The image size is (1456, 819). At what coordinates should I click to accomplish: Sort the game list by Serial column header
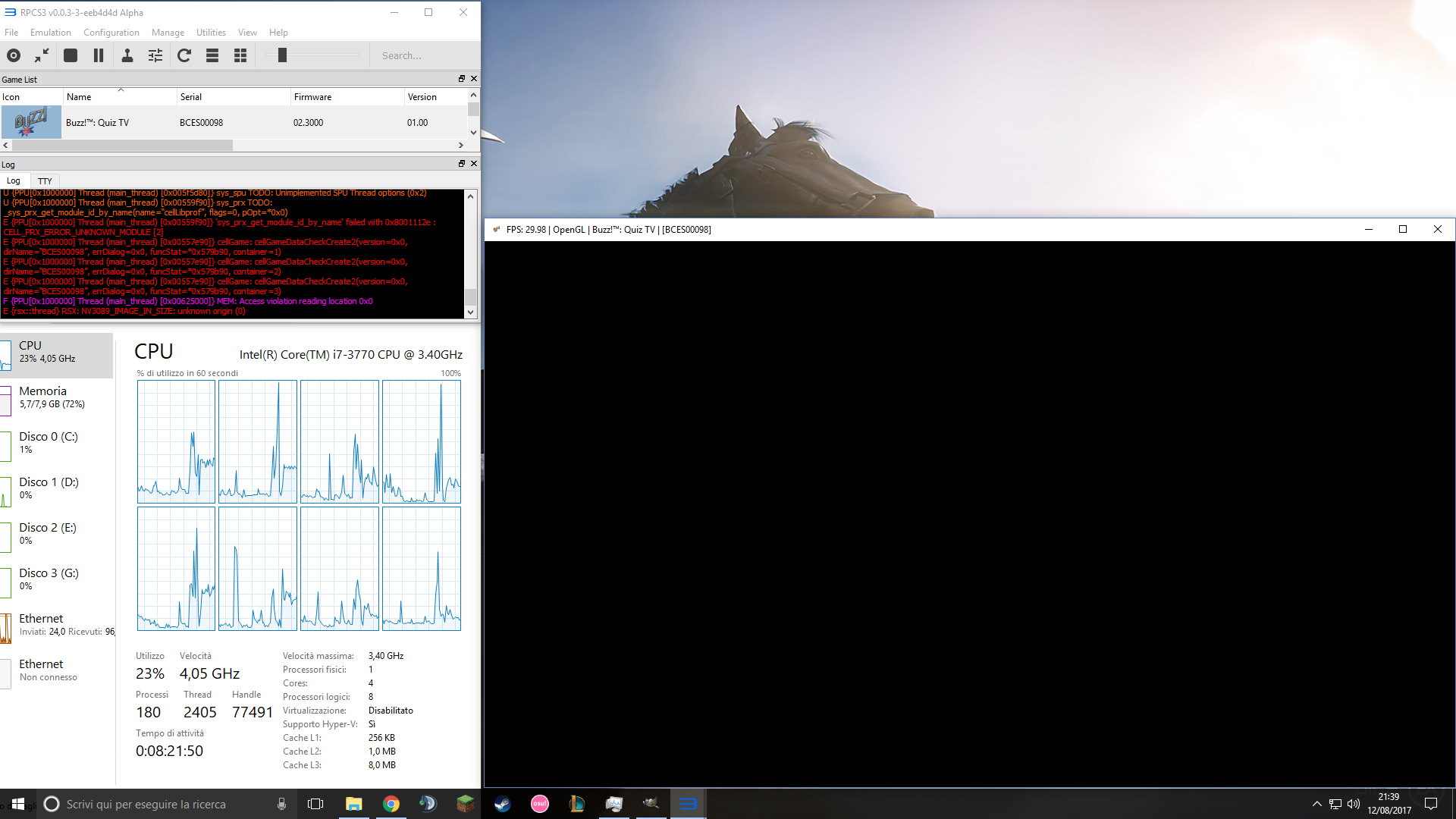tap(191, 97)
